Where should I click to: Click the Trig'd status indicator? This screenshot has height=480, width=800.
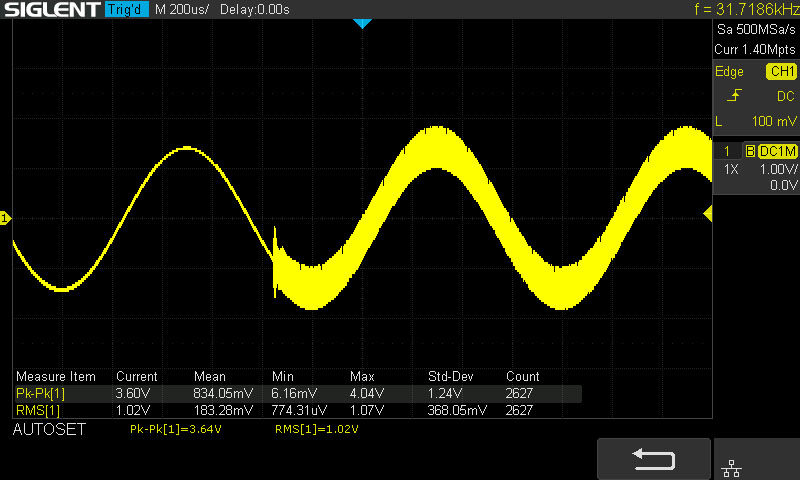pyautogui.click(x=127, y=9)
